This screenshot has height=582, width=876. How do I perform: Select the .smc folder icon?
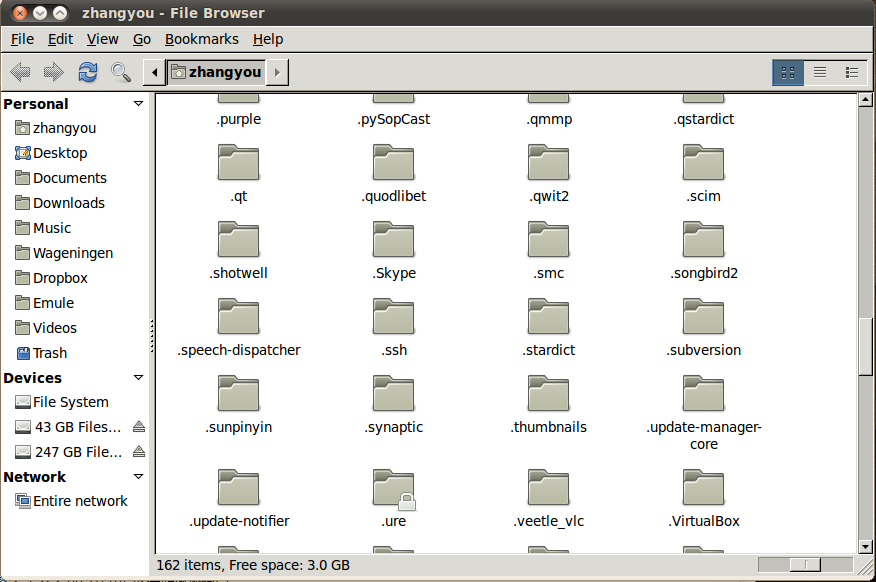(549, 239)
